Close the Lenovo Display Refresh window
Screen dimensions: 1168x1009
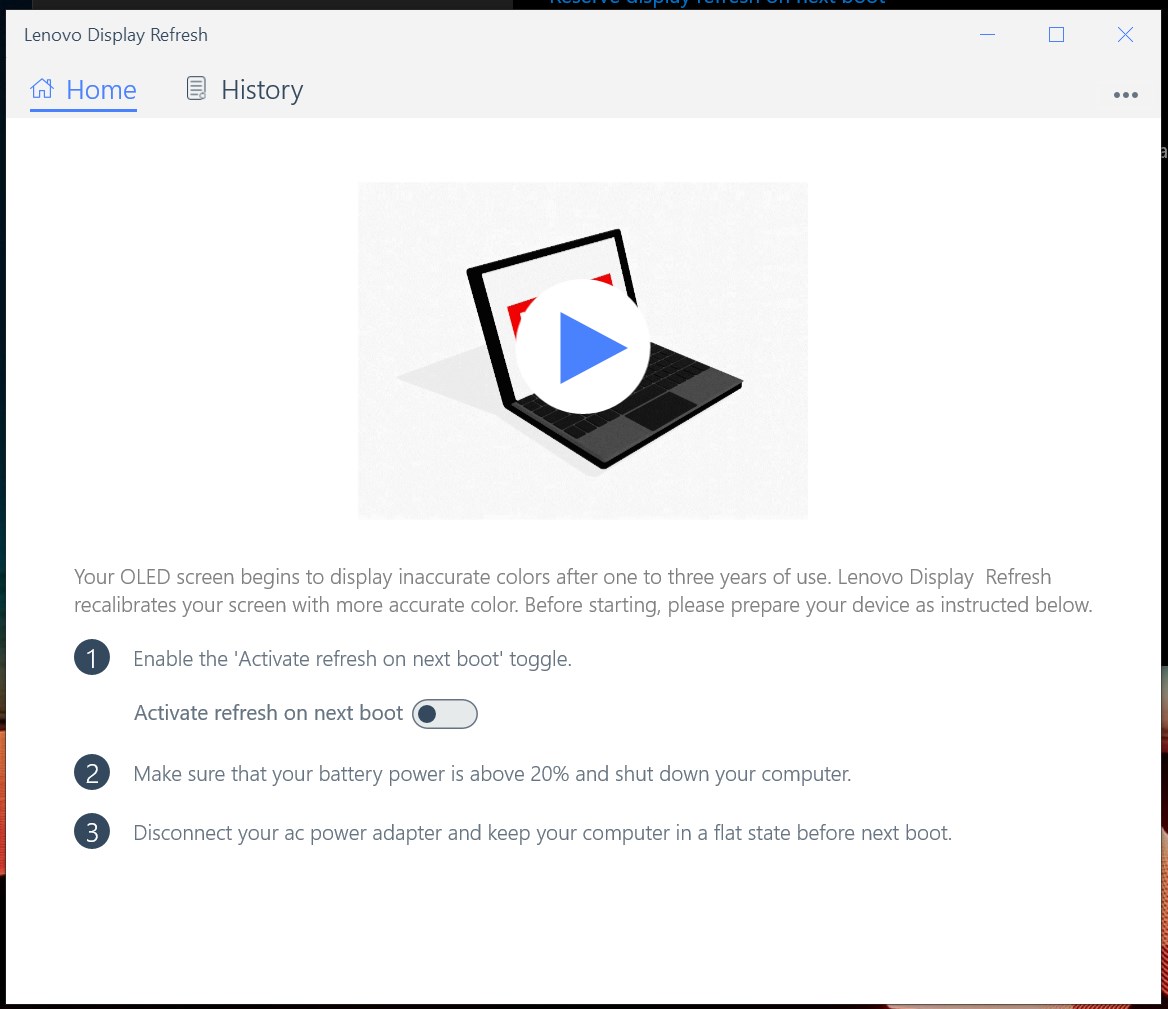click(x=1125, y=34)
